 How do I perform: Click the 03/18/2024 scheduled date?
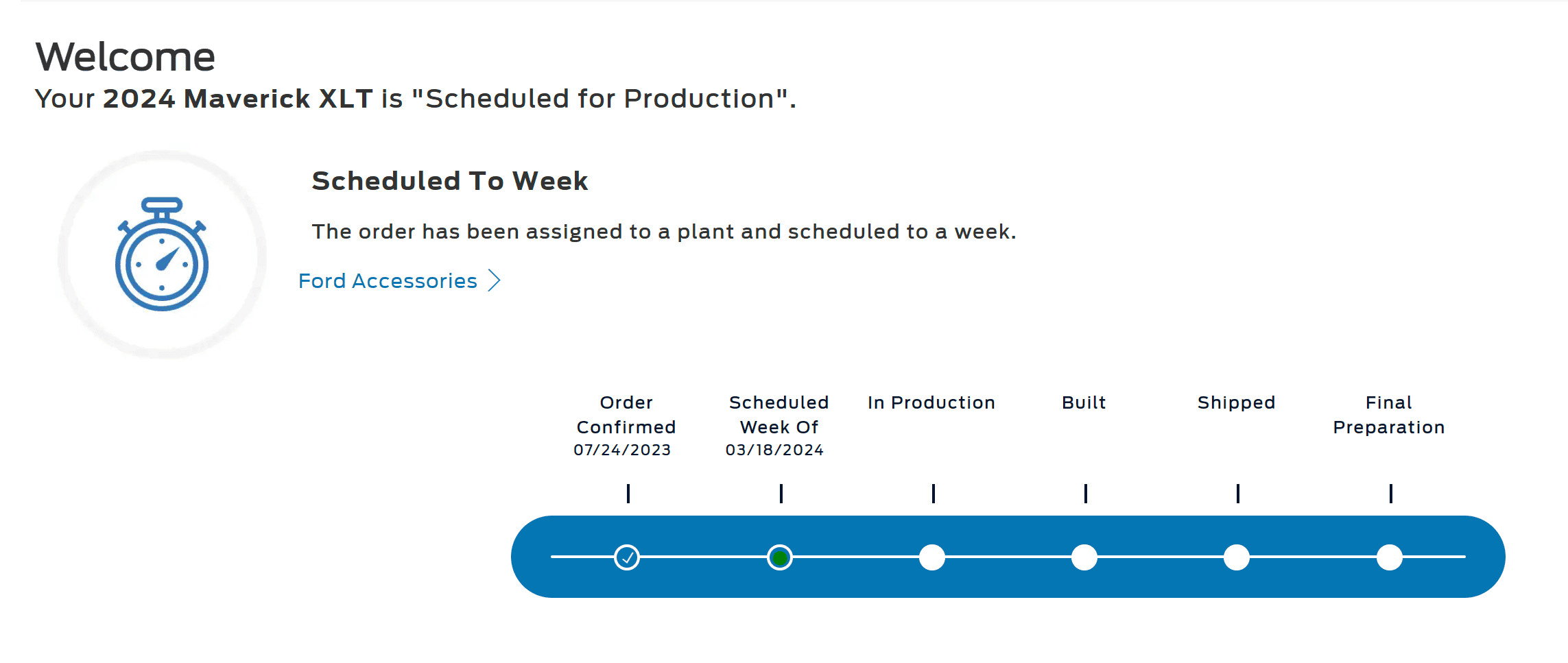pos(775,450)
